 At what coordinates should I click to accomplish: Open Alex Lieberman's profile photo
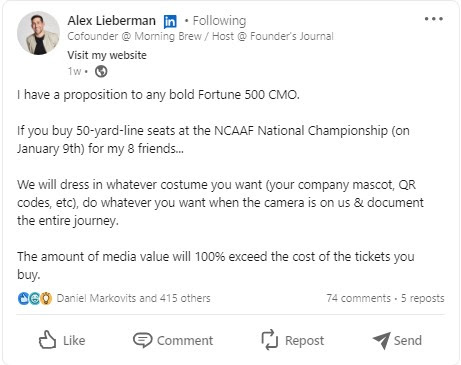pyautogui.click(x=38, y=33)
